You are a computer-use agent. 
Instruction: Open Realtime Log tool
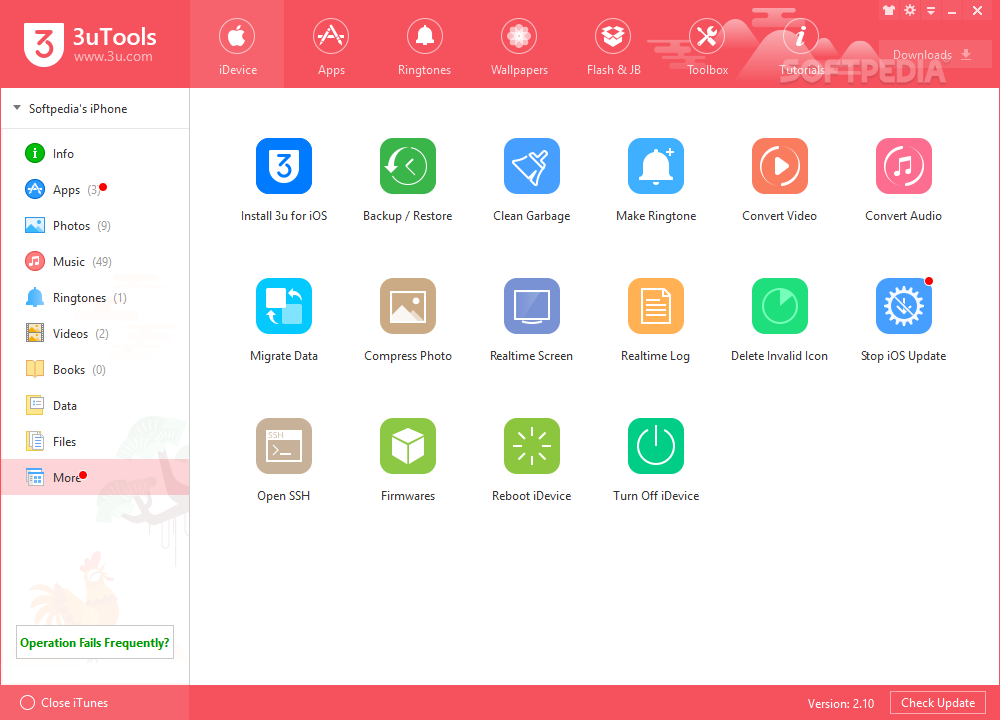pyautogui.click(x=656, y=306)
